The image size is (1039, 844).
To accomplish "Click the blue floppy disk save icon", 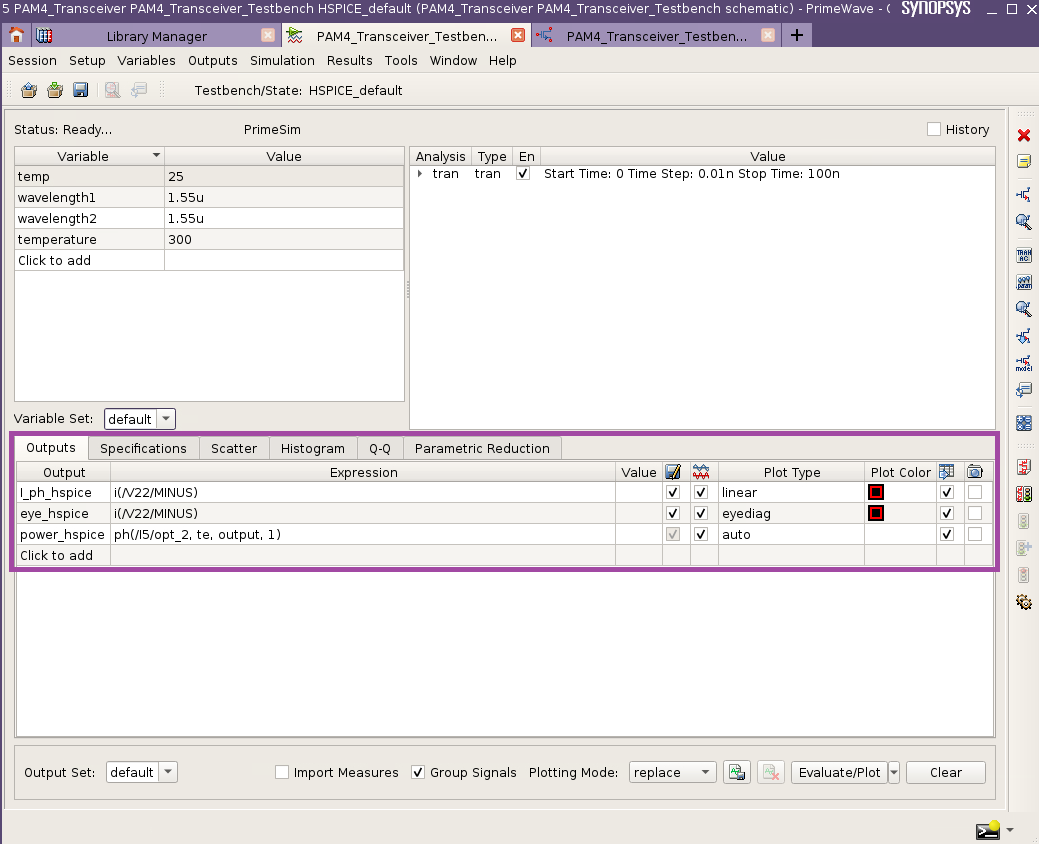I will click(80, 90).
